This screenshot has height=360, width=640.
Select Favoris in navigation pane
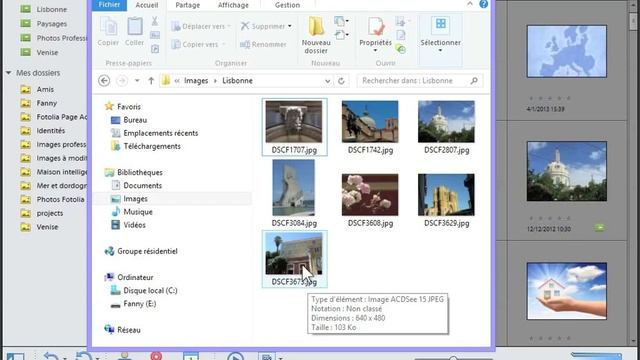pos(122,107)
